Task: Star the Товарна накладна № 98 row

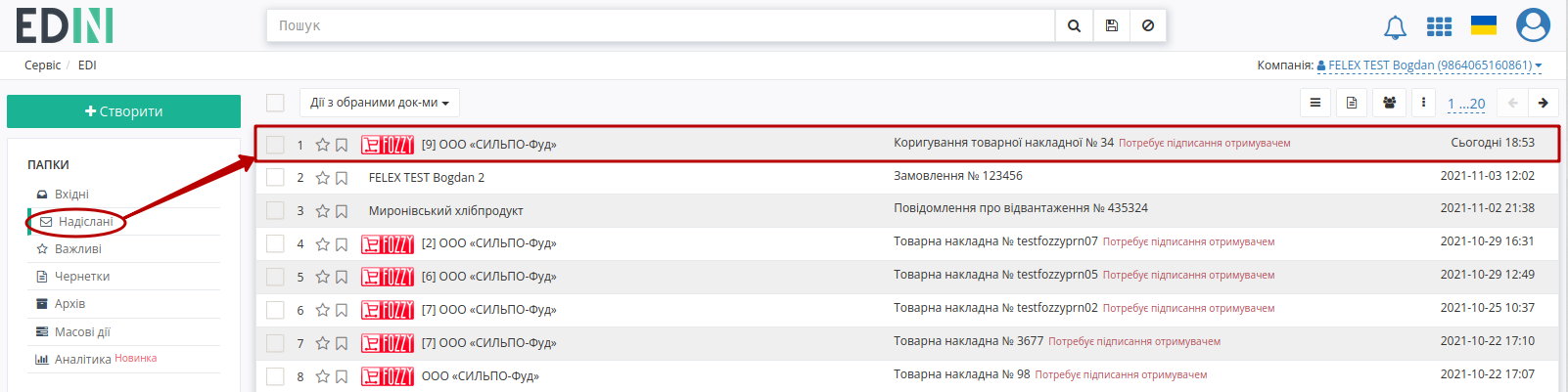Action: point(322,377)
